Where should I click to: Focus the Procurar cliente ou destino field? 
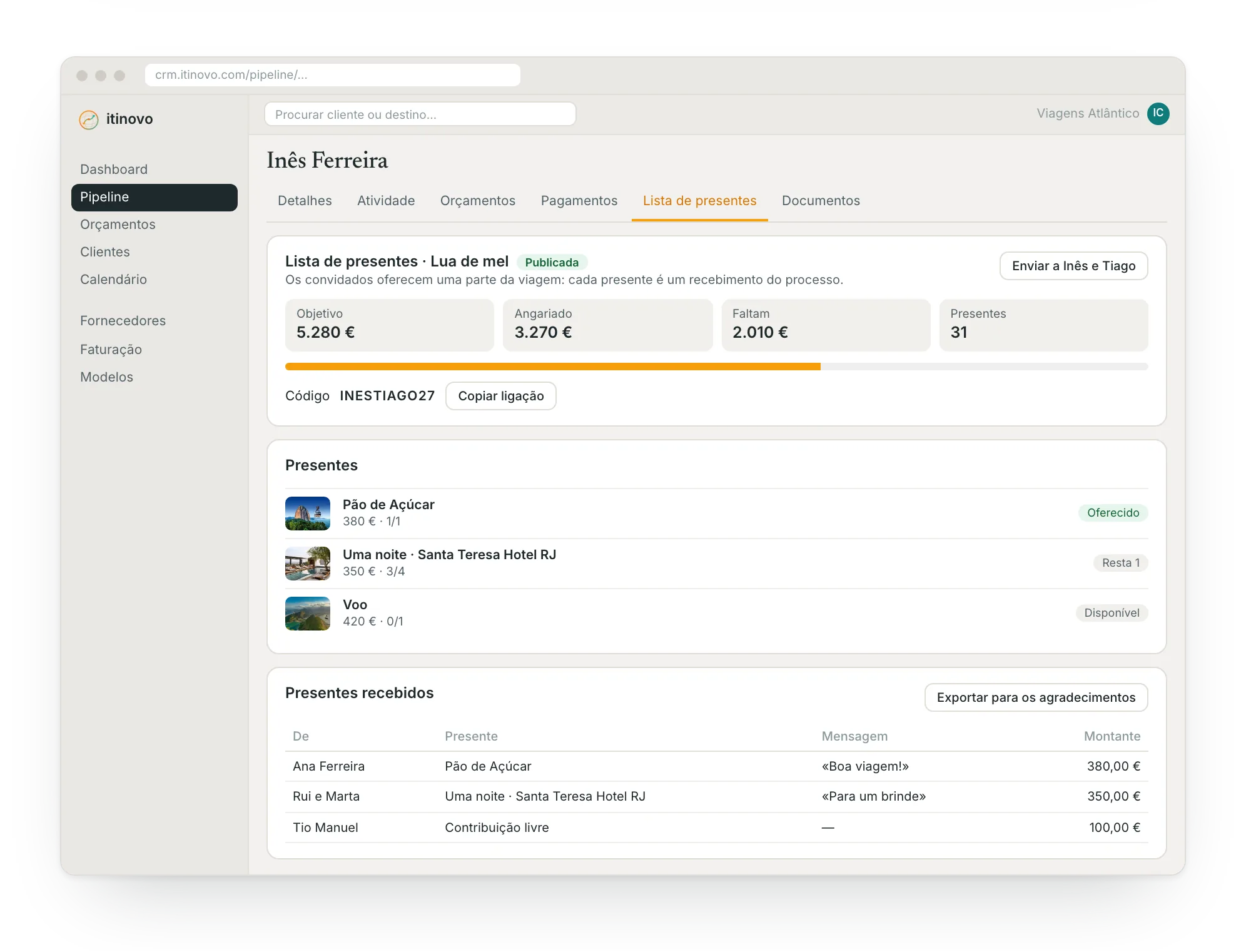(x=420, y=114)
